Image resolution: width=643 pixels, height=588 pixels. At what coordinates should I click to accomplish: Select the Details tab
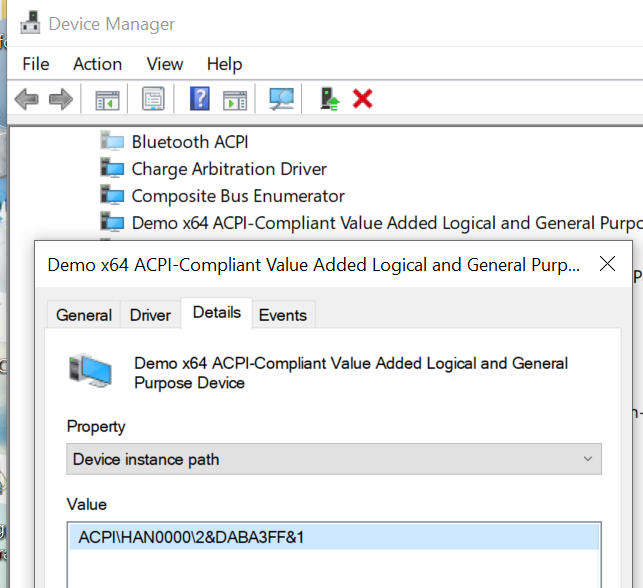tap(217, 313)
